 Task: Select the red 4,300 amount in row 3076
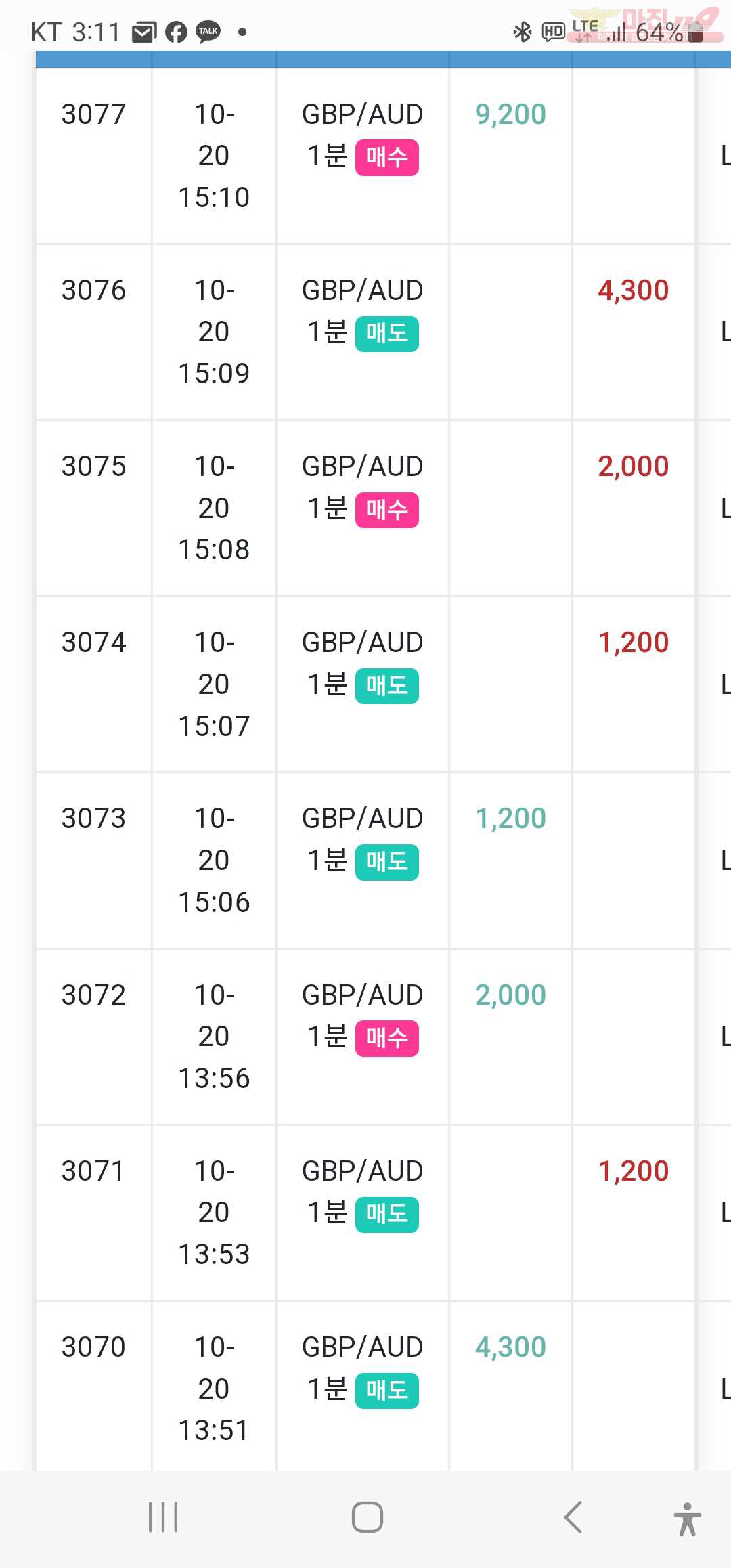coord(634,290)
